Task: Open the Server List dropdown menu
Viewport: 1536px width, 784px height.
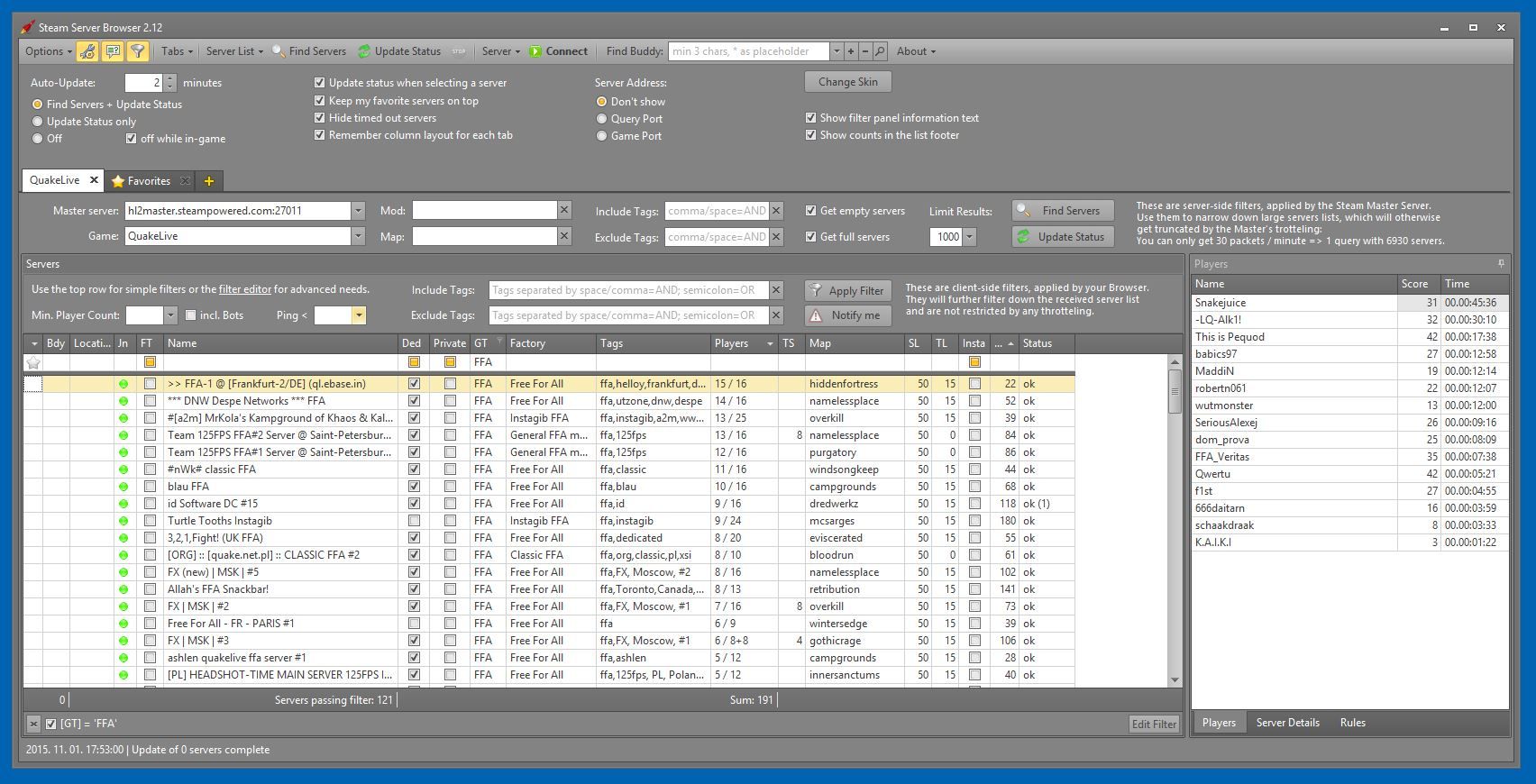Action: 234,51
